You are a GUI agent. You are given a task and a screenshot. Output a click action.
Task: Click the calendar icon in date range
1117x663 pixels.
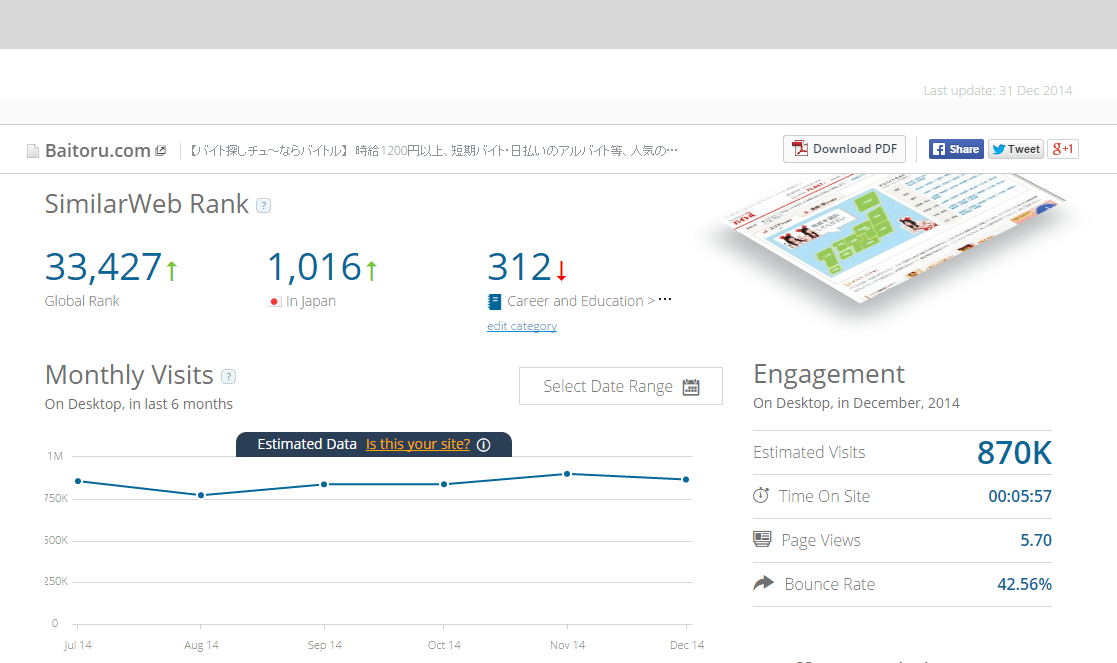[691, 387]
